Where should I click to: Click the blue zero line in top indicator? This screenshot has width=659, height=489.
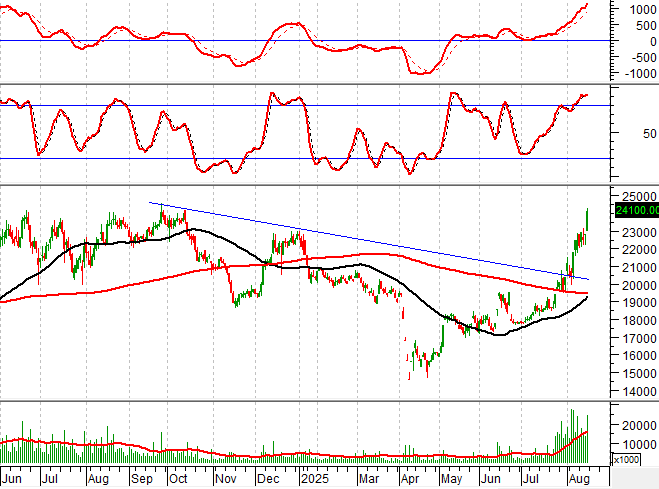coord(300,40)
